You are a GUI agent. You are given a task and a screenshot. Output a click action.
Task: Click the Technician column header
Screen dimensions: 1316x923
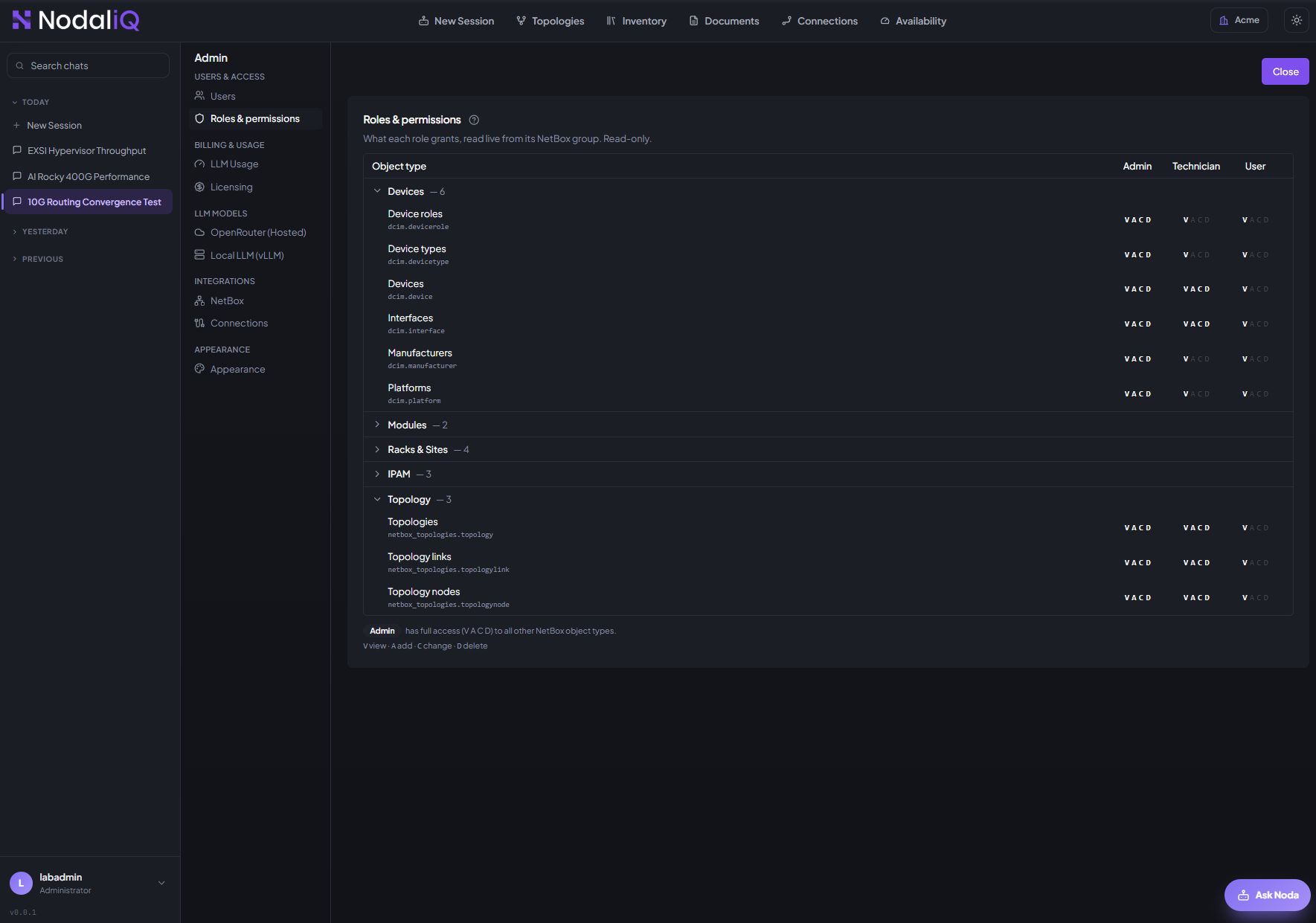tap(1196, 166)
